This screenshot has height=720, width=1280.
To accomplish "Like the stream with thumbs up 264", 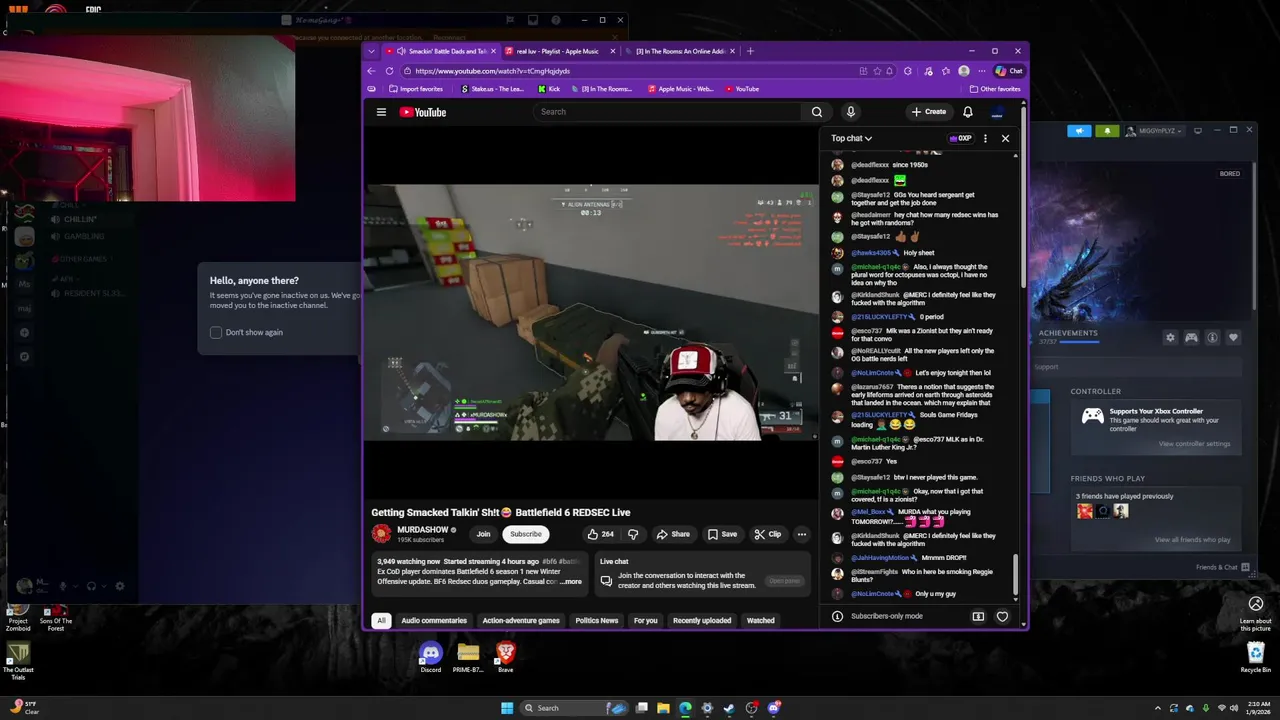I will [601, 534].
